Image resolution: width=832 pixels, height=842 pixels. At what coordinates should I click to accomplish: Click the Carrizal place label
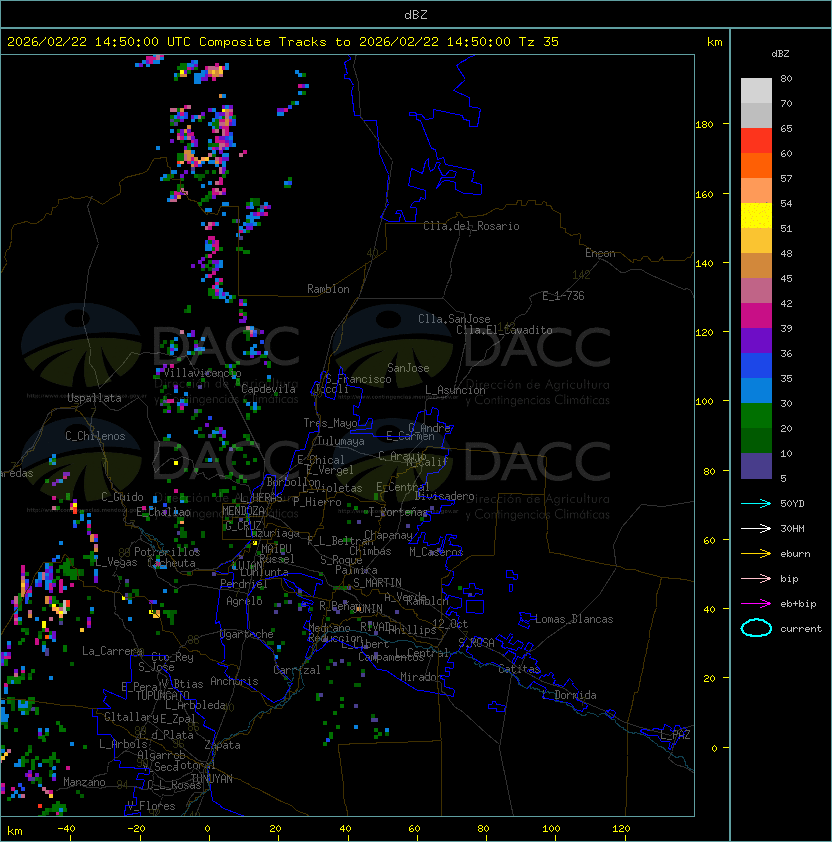pyautogui.click(x=297, y=670)
